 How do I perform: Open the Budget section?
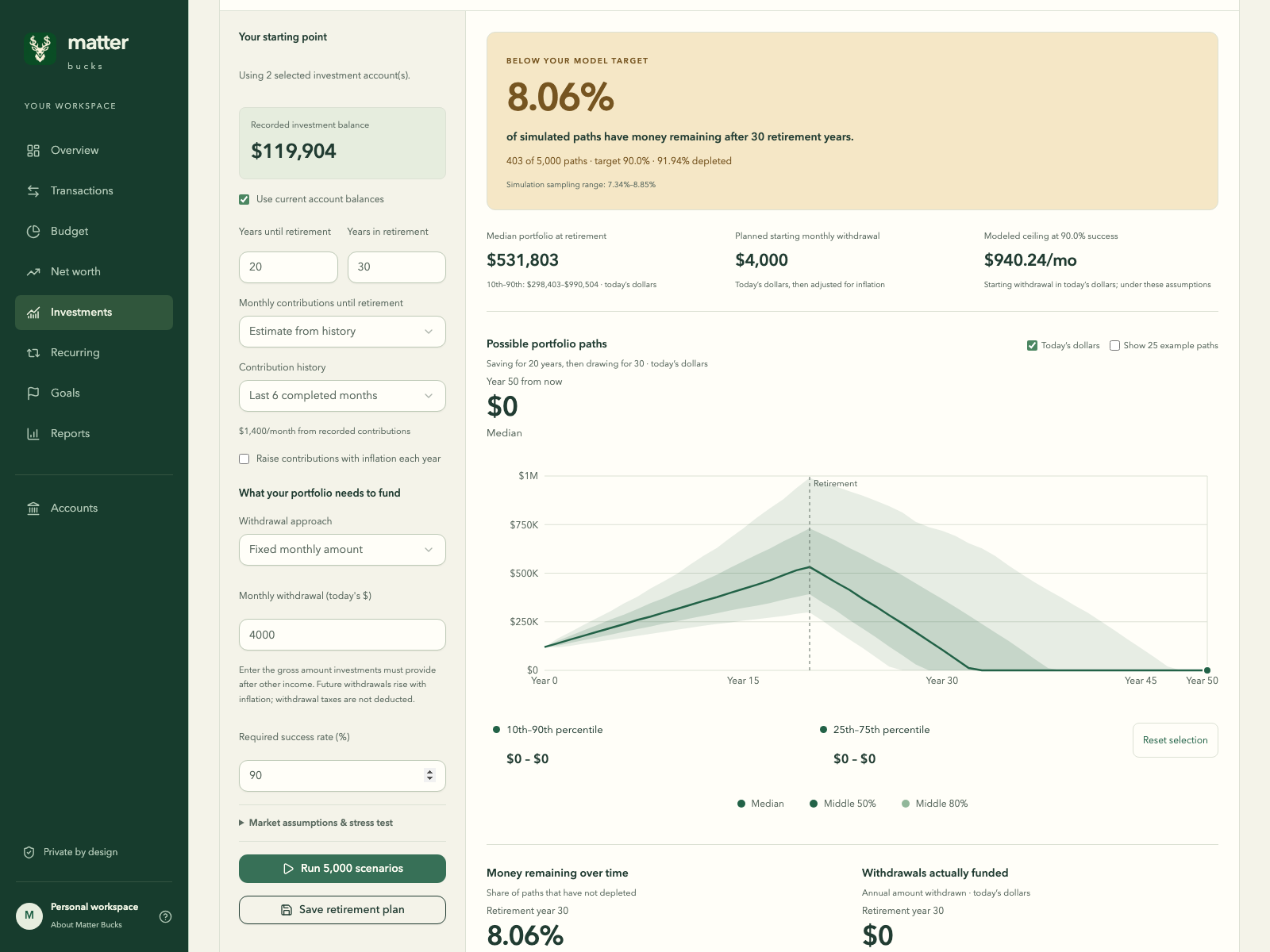pyautogui.click(x=94, y=232)
